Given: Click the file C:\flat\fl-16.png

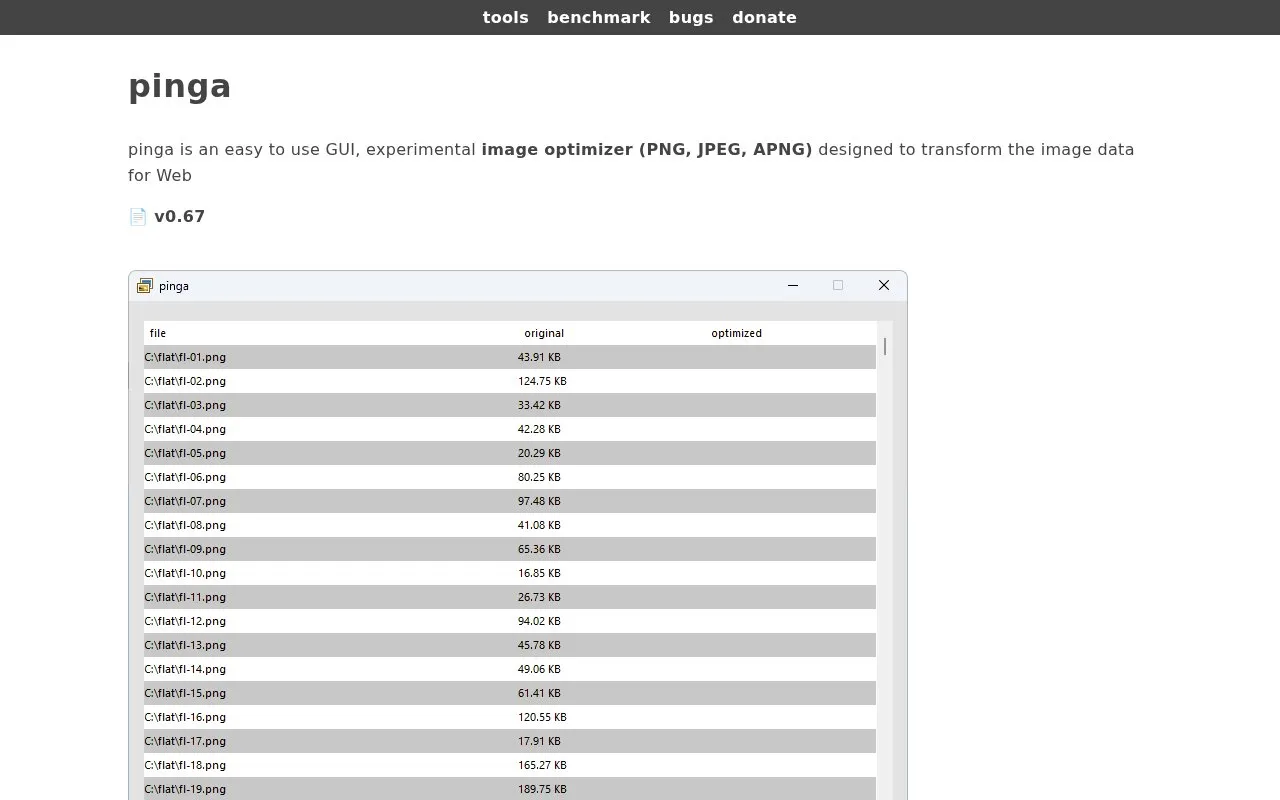Looking at the screenshot, I should click(x=510, y=717).
